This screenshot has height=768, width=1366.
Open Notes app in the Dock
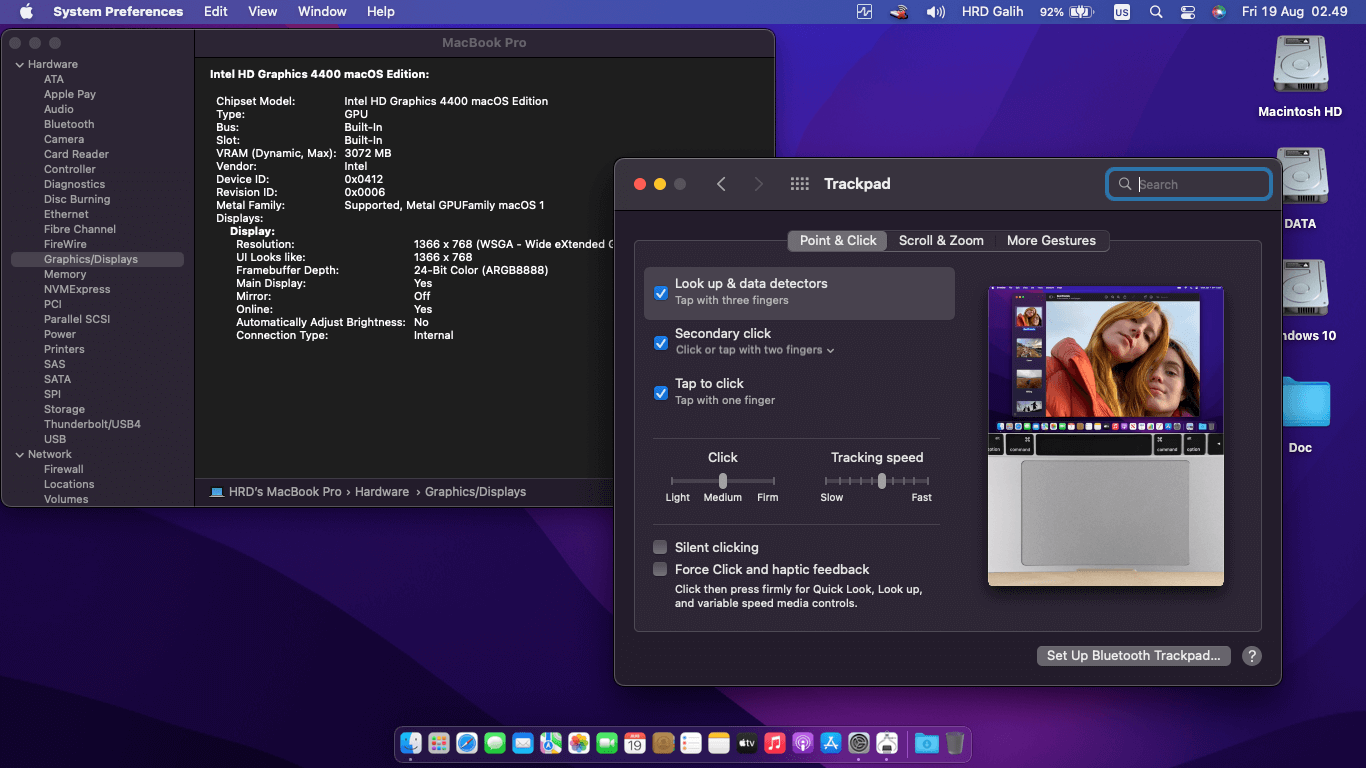tap(719, 743)
